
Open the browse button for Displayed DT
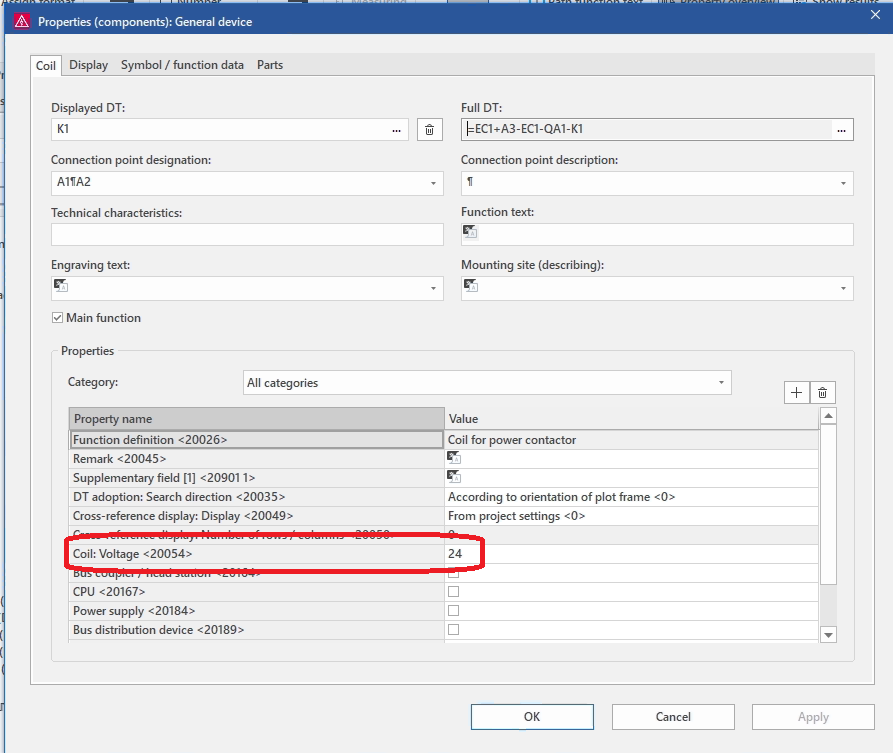click(x=396, y=130)
